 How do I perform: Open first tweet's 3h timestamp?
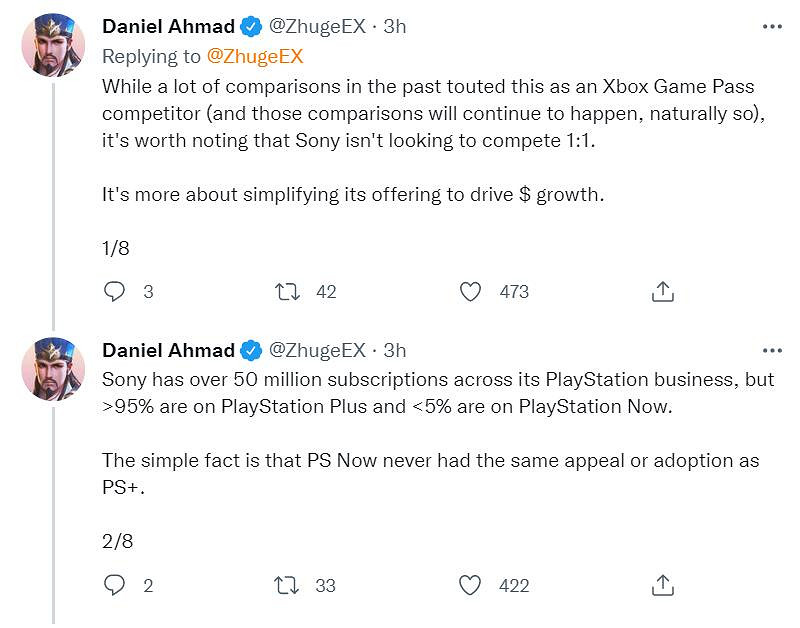[x=395, y=27]
